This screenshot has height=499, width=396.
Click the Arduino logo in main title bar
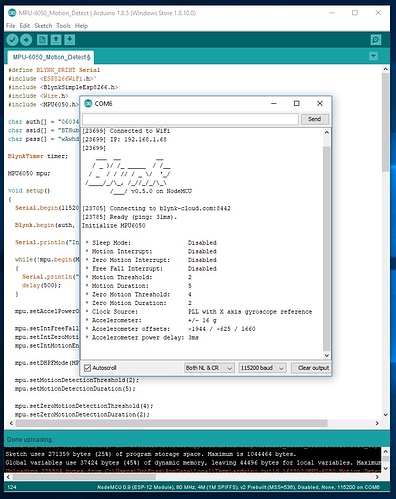[12, 13]
